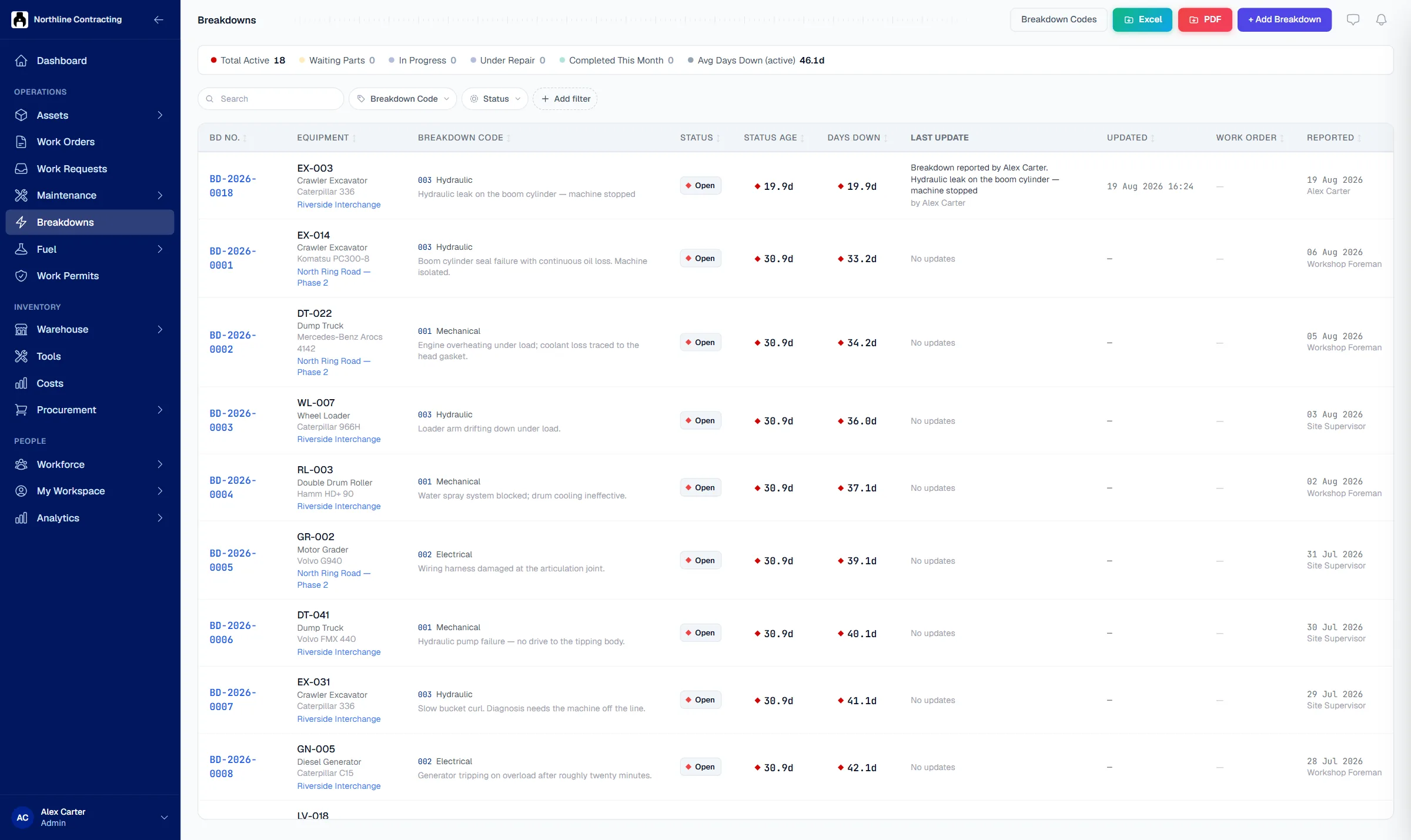Open breakdown BD-2026-0018
Viewport: 1411px width, 840px height.
[x=233, y=186]
